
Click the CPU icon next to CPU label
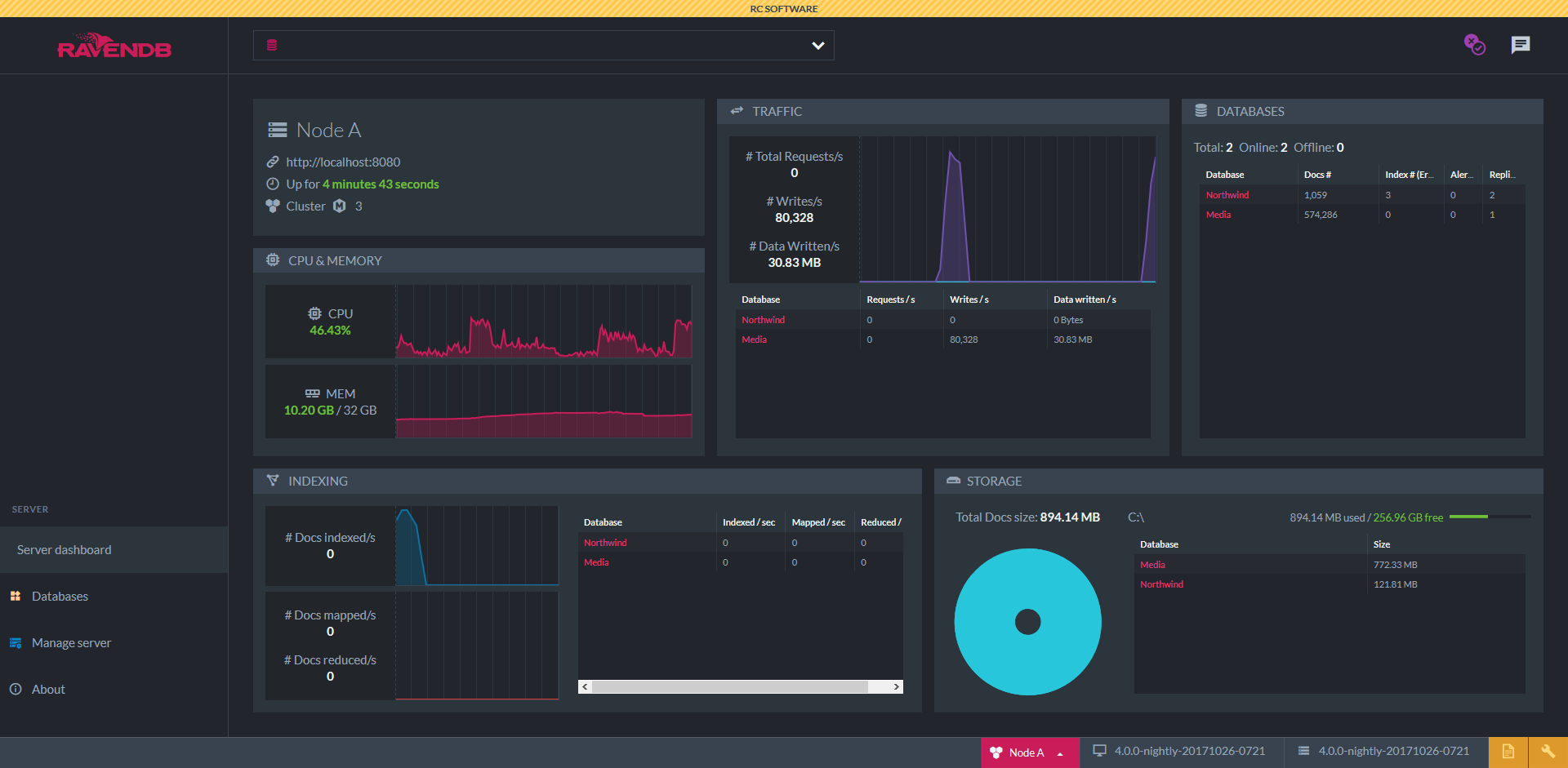click(314, 313)
